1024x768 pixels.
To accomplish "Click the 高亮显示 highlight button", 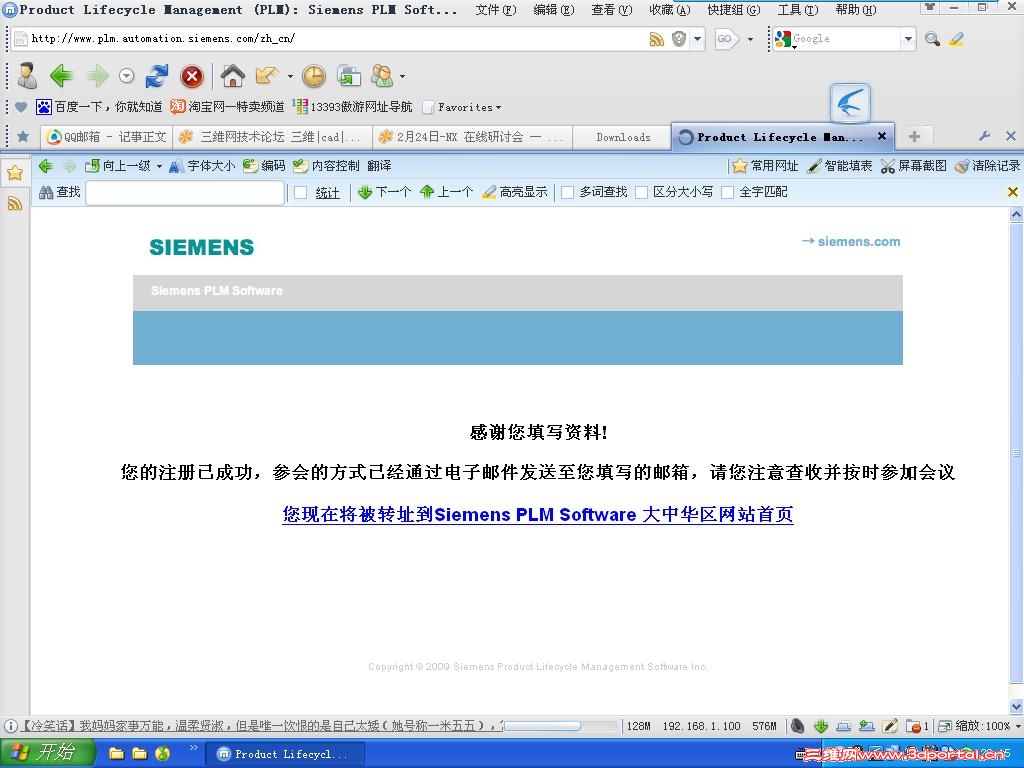I will pyautogui.click(x=515, y=192).
